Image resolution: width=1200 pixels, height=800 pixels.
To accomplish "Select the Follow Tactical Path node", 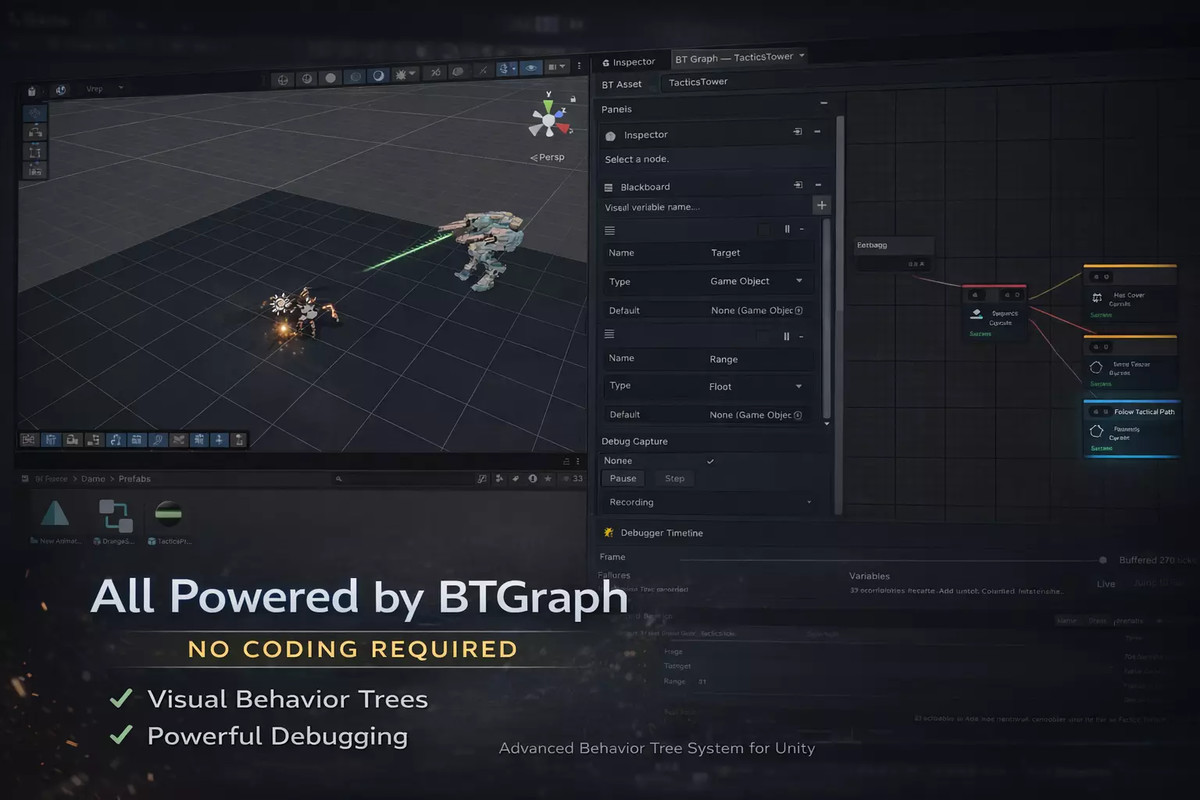I will point(1131,429).
